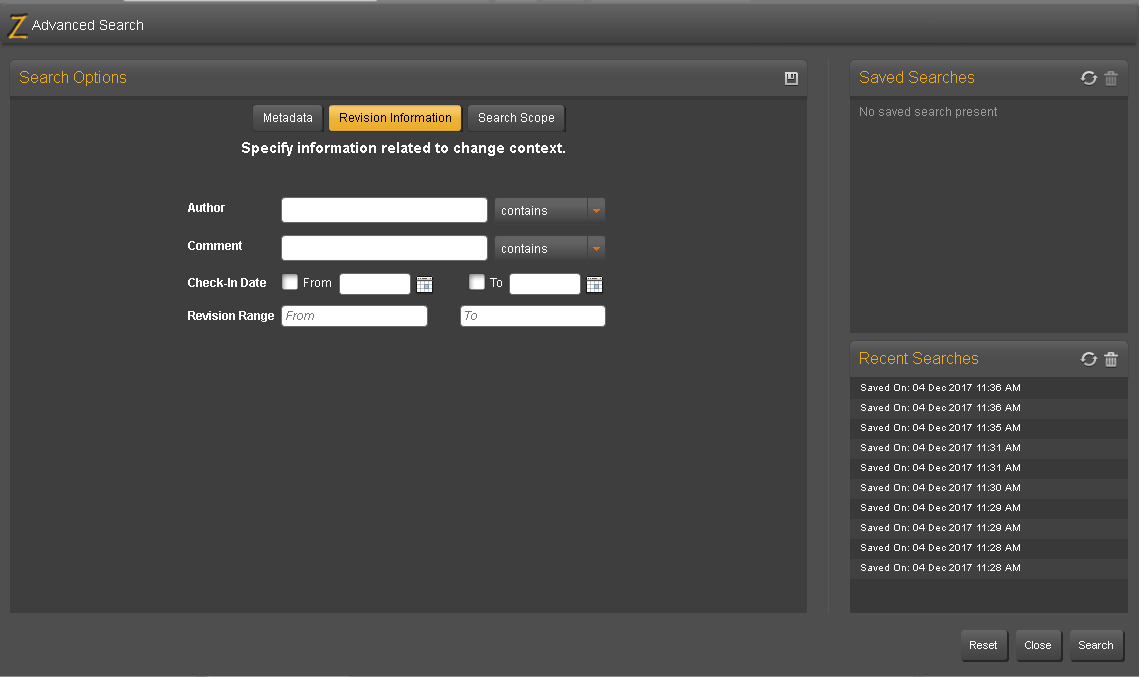Click the Z application logo
Image resolution: width=1140 pixels, height=677 pixels.
click(x=17, y=26)
